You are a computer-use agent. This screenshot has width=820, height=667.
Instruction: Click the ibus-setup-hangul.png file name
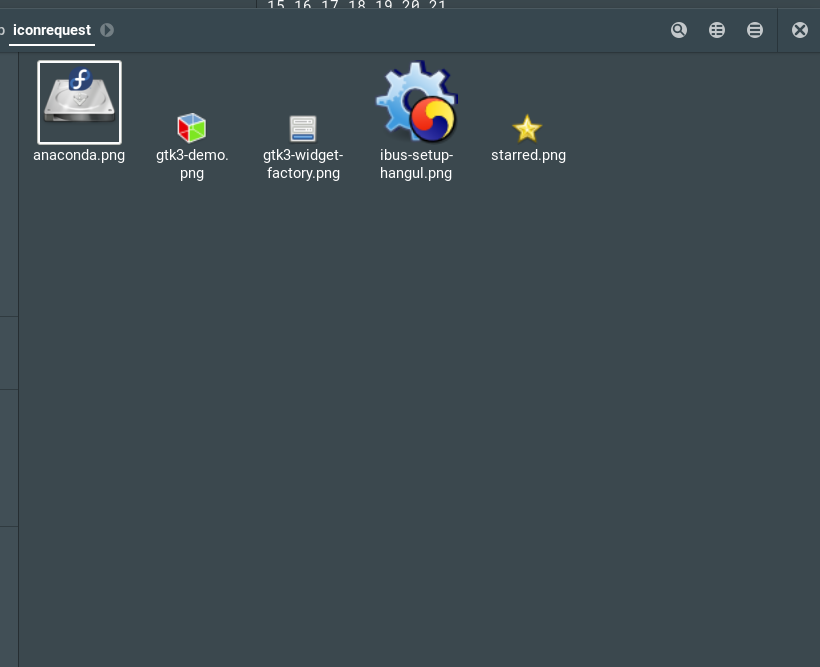point(416,164)
